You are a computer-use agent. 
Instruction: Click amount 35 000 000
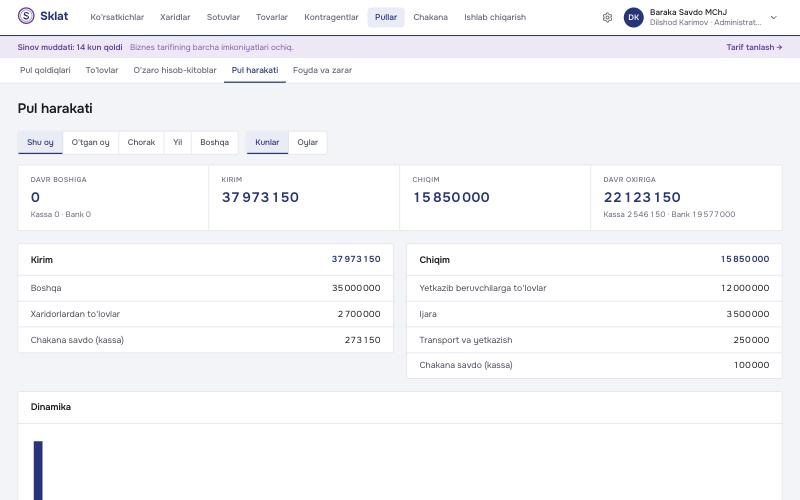pos(356,288)
